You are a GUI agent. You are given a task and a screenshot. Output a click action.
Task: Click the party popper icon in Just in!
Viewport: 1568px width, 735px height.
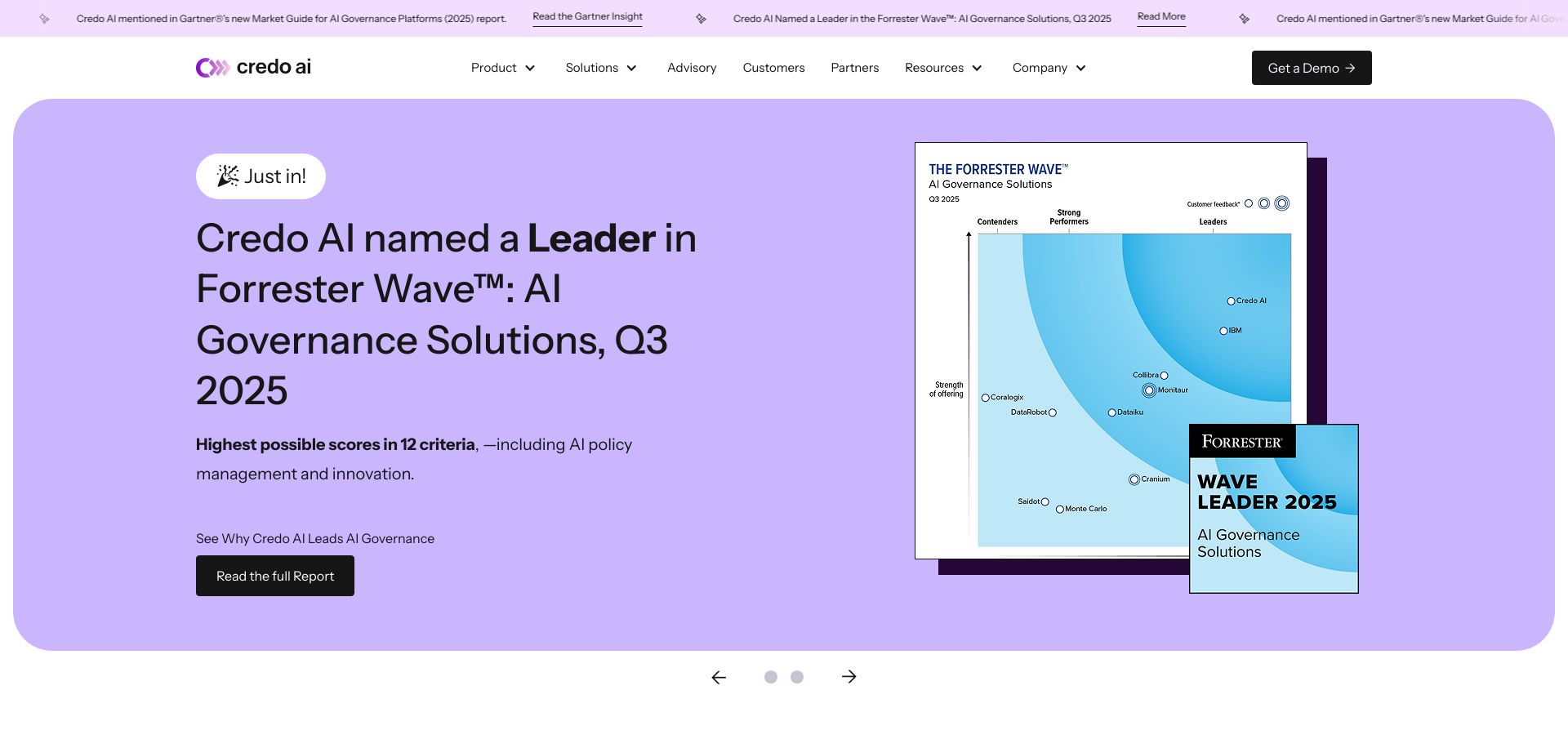(x=228, y=176)
